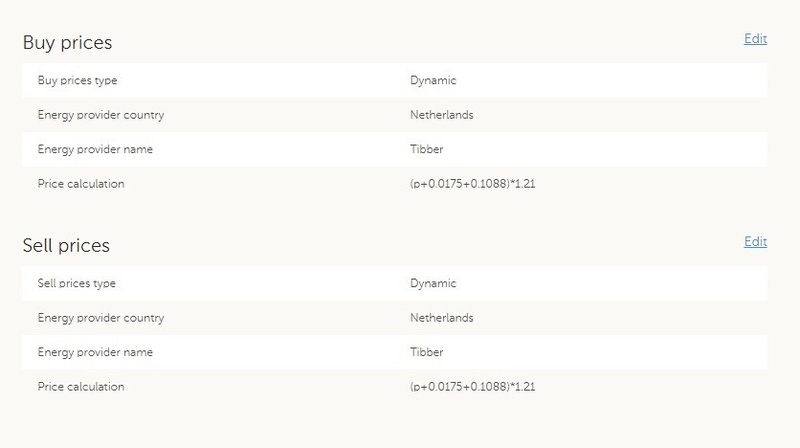
Task: Click Edit link for Buy prices
Action: [755, 39]
